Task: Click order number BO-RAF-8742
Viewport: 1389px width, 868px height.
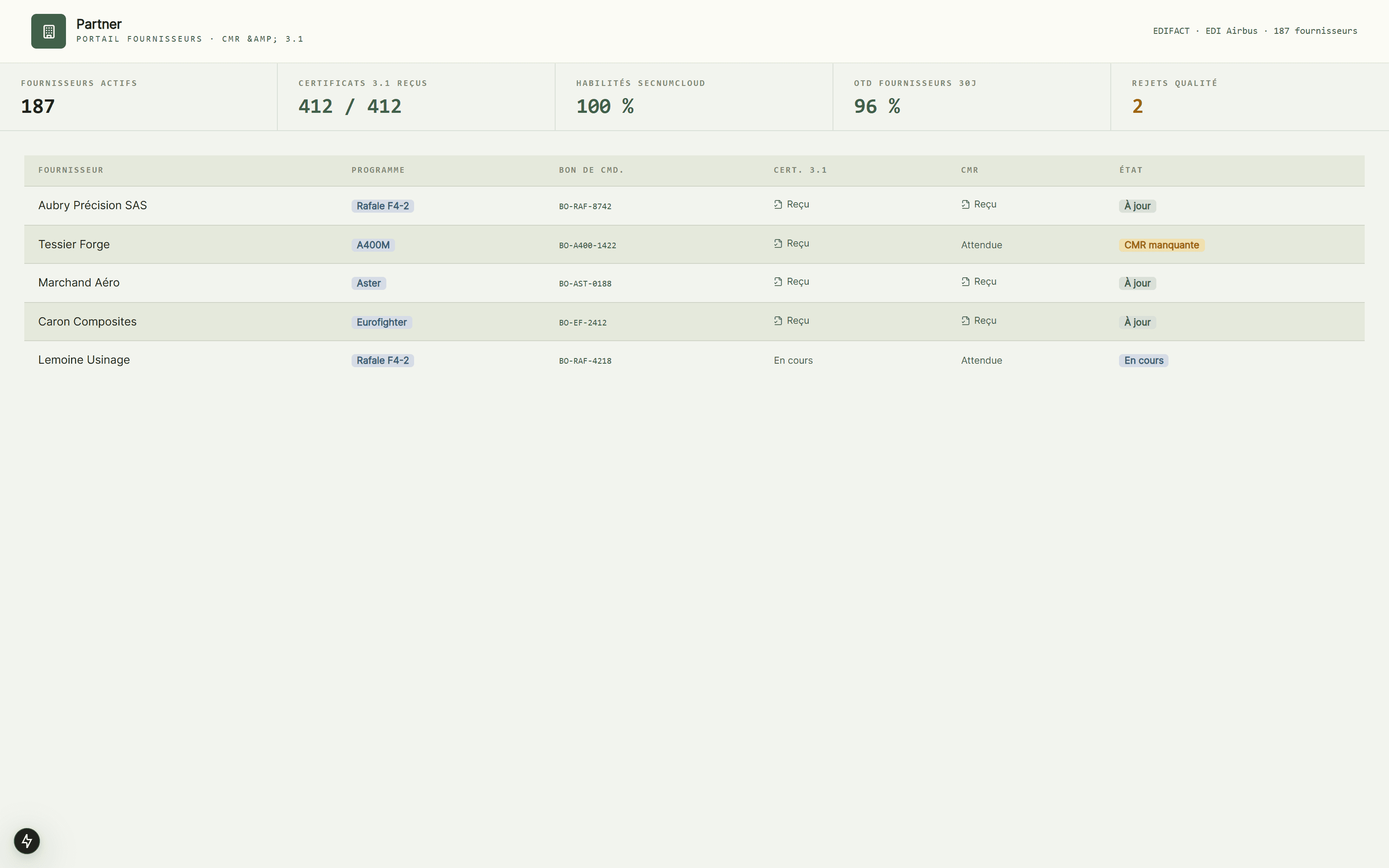Action: coord(585,207)
